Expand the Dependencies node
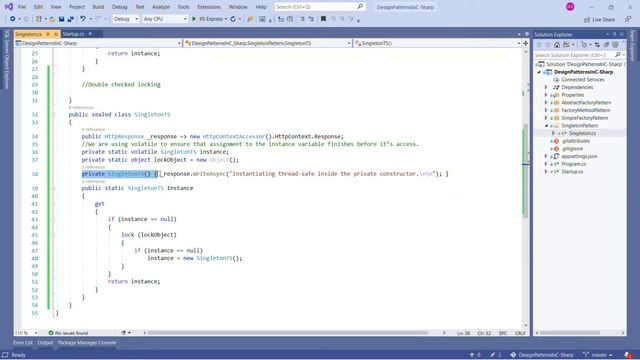Image resolution: width=640 pixels, height=360 pixels. tap(546, 87)
